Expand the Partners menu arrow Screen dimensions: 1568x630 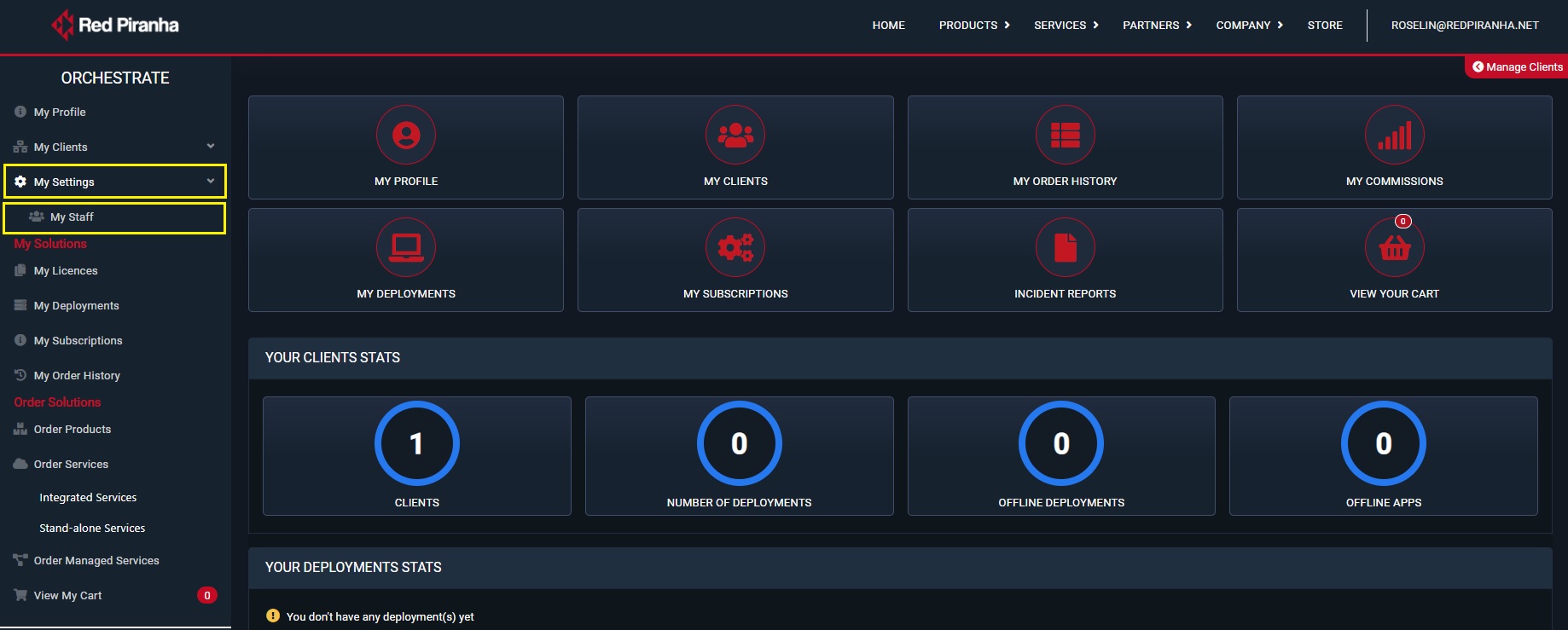tap(1189, 25)
